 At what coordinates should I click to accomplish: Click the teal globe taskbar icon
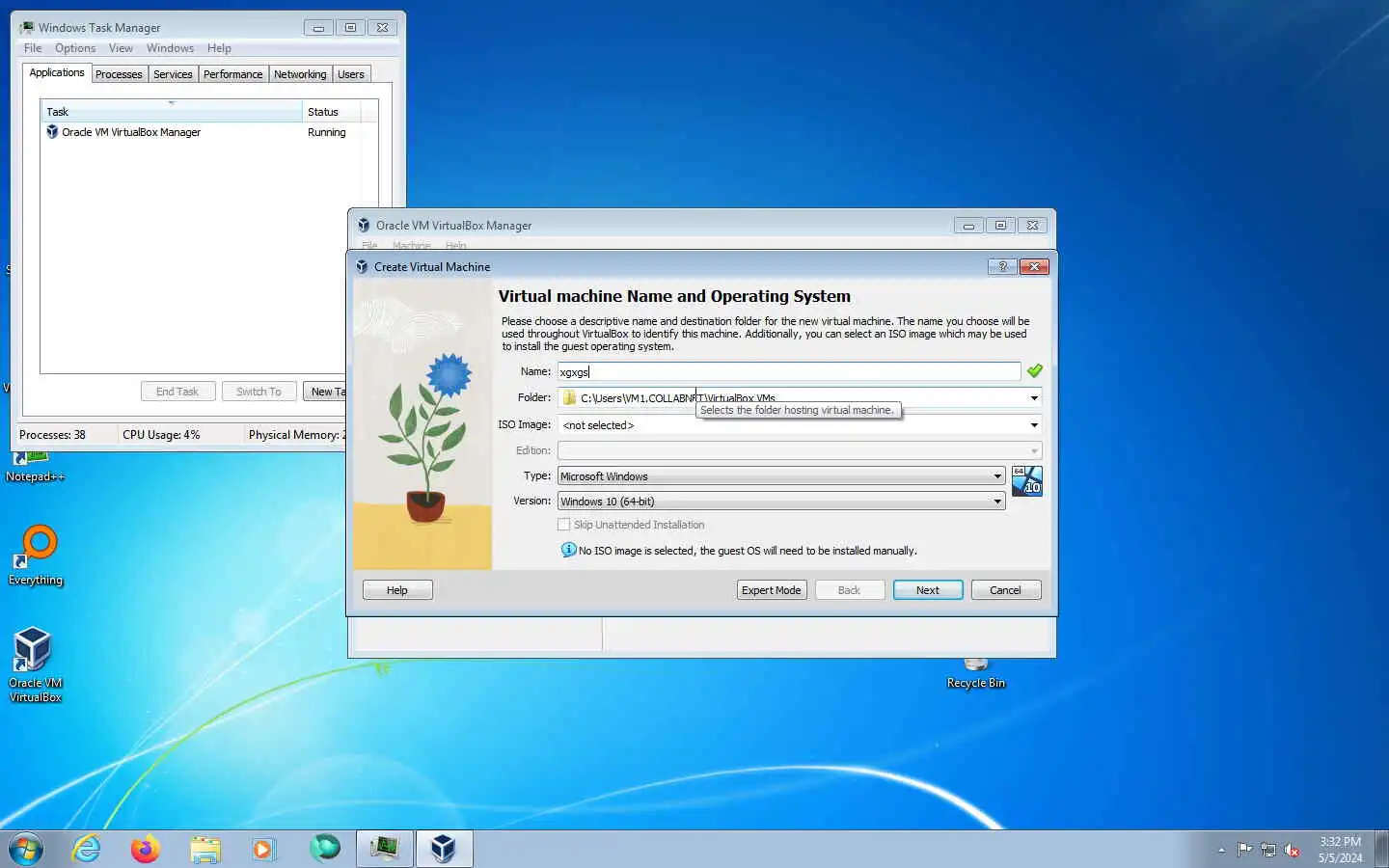pyautogui.click(x=325, y=848)
